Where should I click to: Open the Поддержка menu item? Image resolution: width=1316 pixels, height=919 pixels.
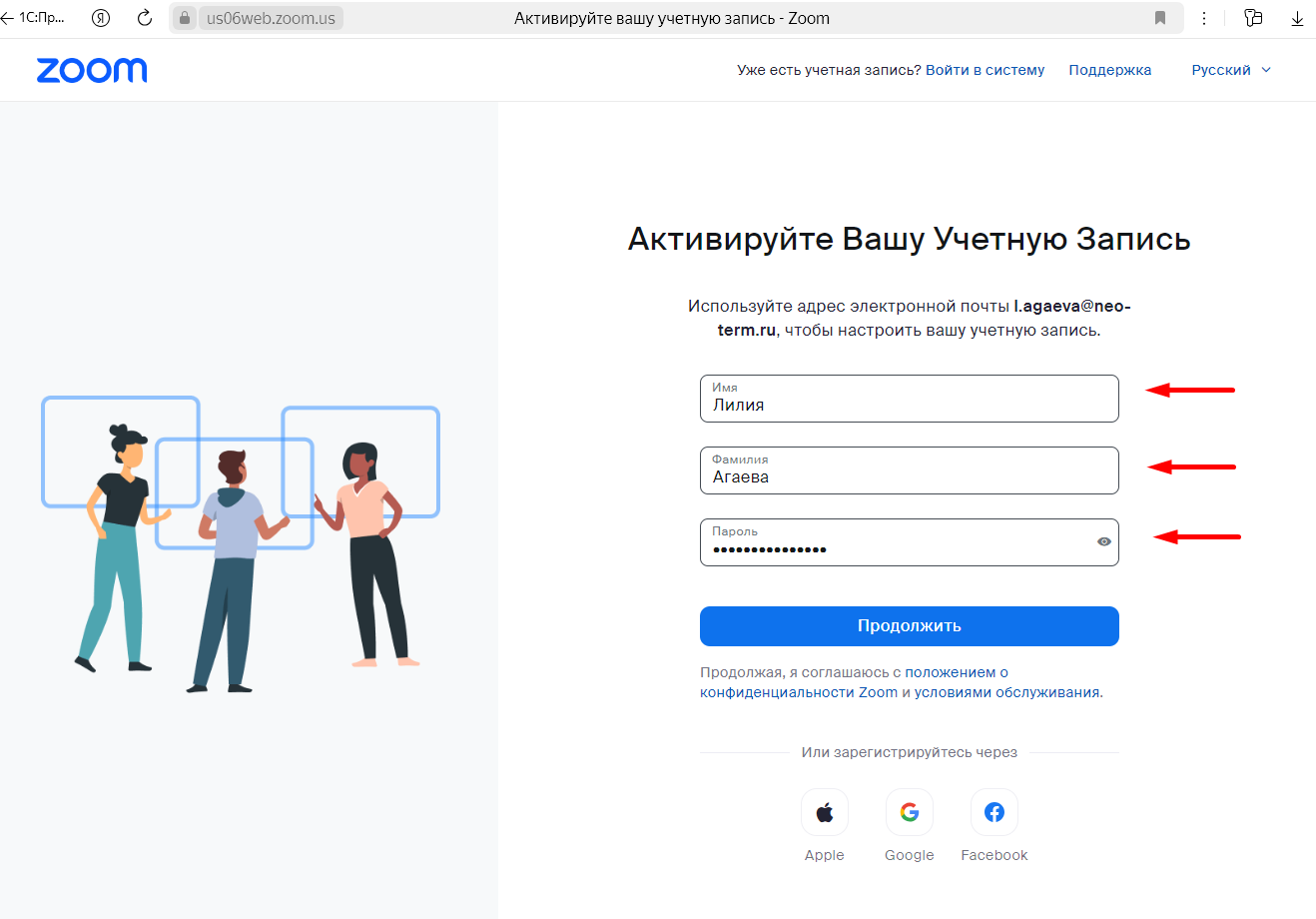[x=1110, y=70]
